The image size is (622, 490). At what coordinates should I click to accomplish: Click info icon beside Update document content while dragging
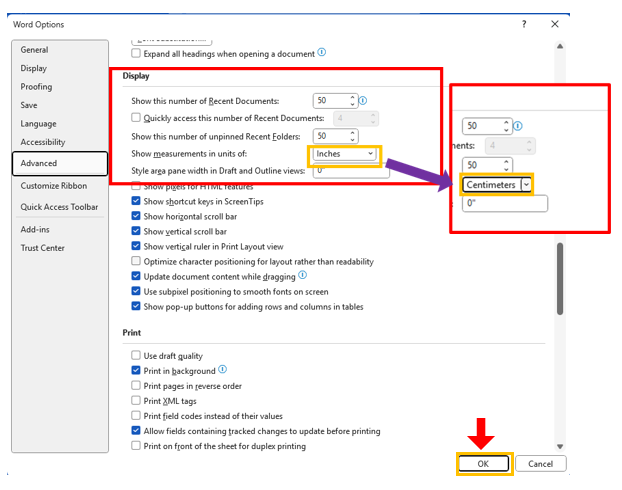tap(303, 275)
